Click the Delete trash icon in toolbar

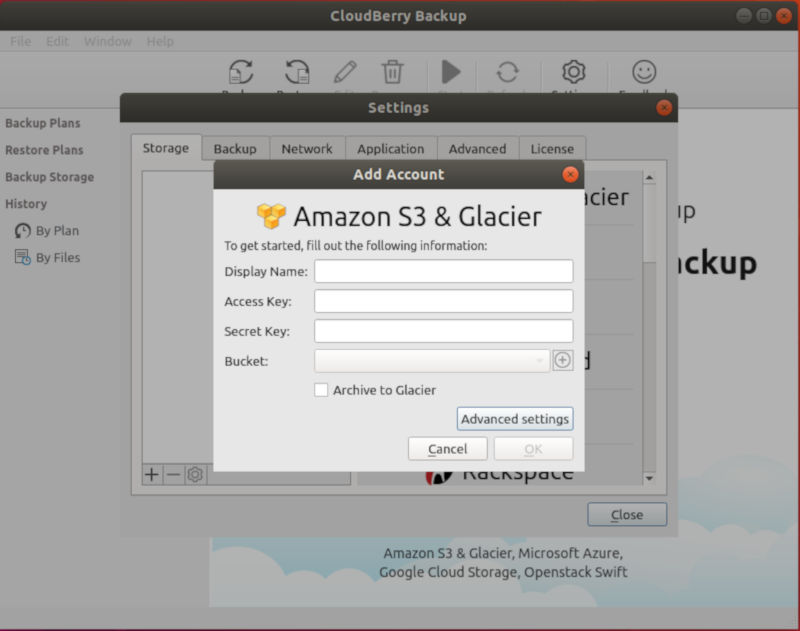click(393, 71)
